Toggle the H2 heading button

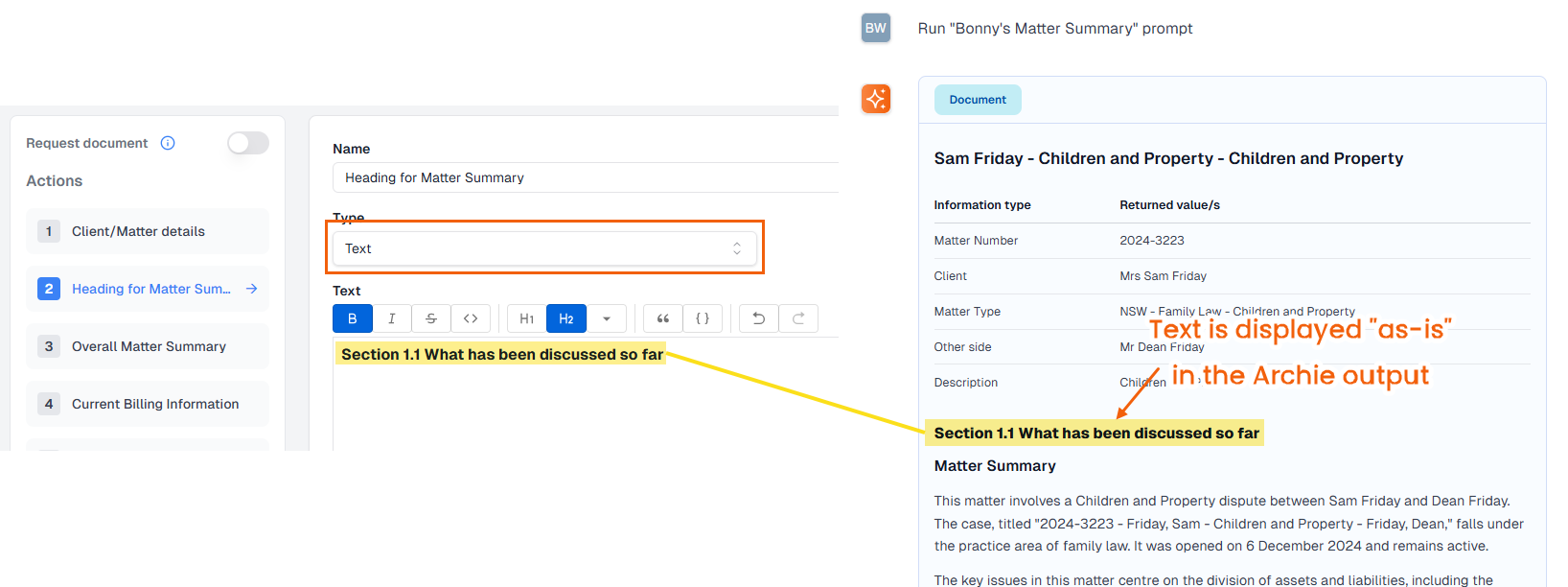565,318
